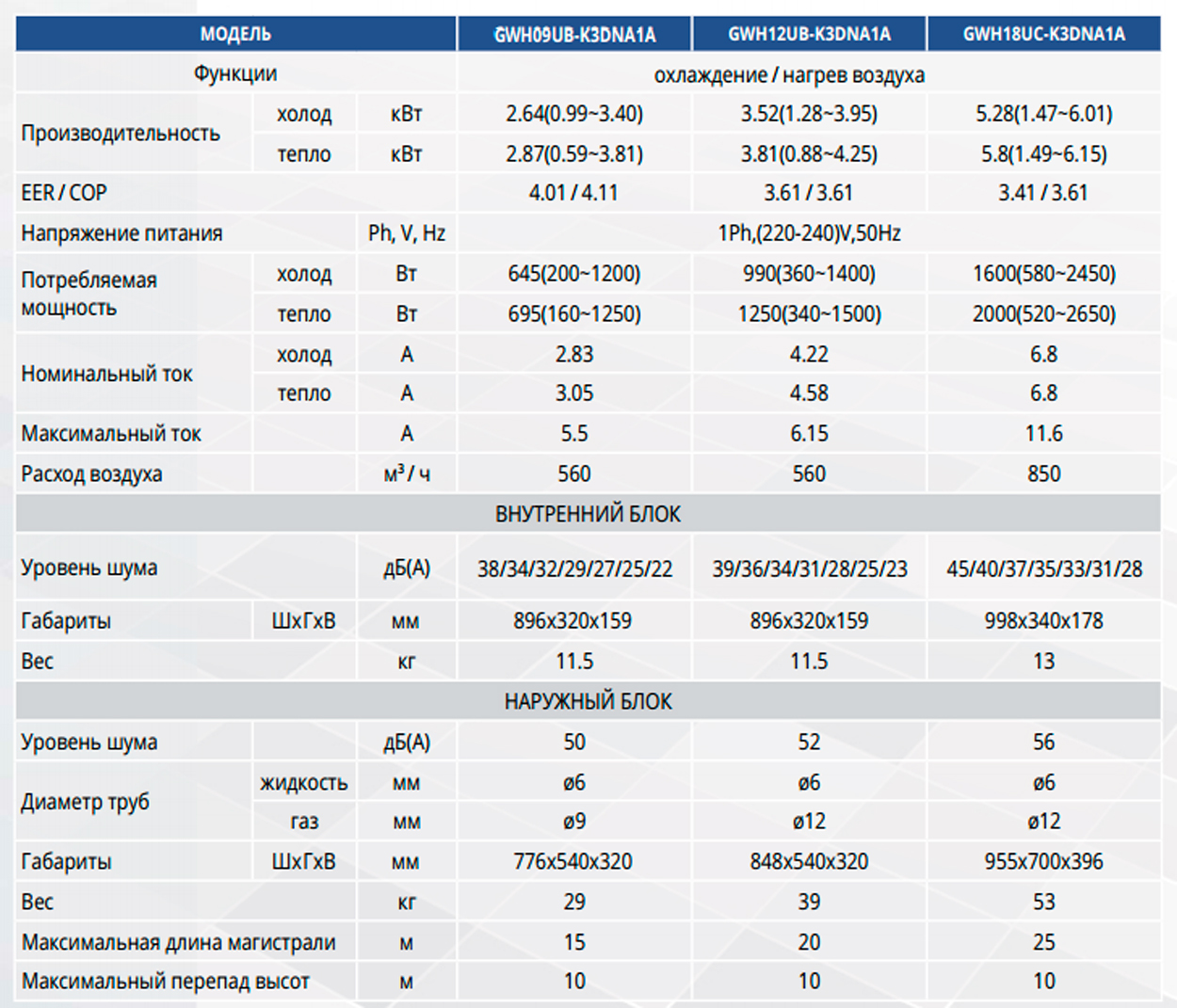
Task: Select the ВНУТРЕННИЙ БЛОК section heading
Action: point(588,514)
